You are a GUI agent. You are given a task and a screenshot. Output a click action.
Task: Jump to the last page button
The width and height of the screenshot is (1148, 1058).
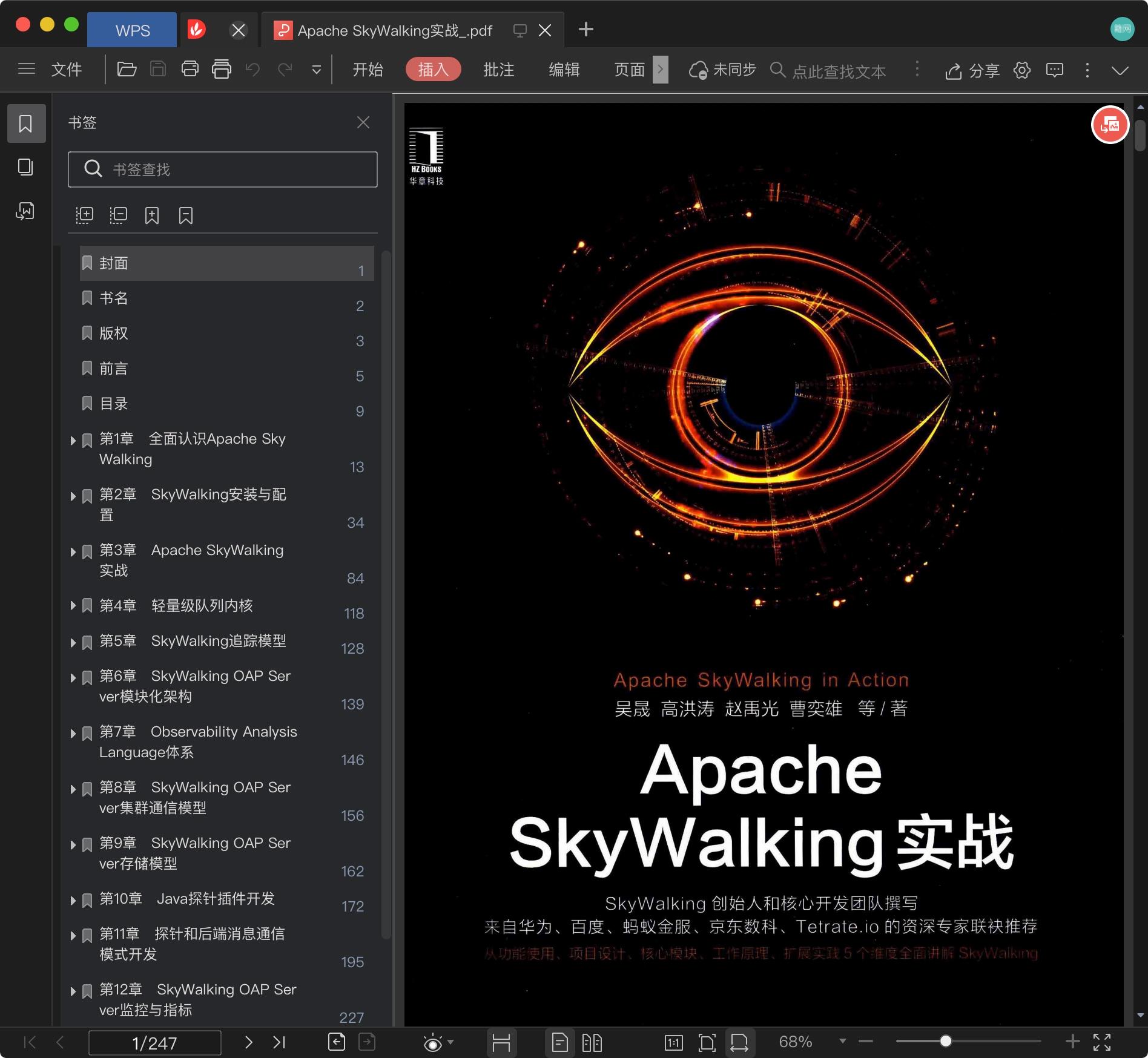tap(279, 1042)
